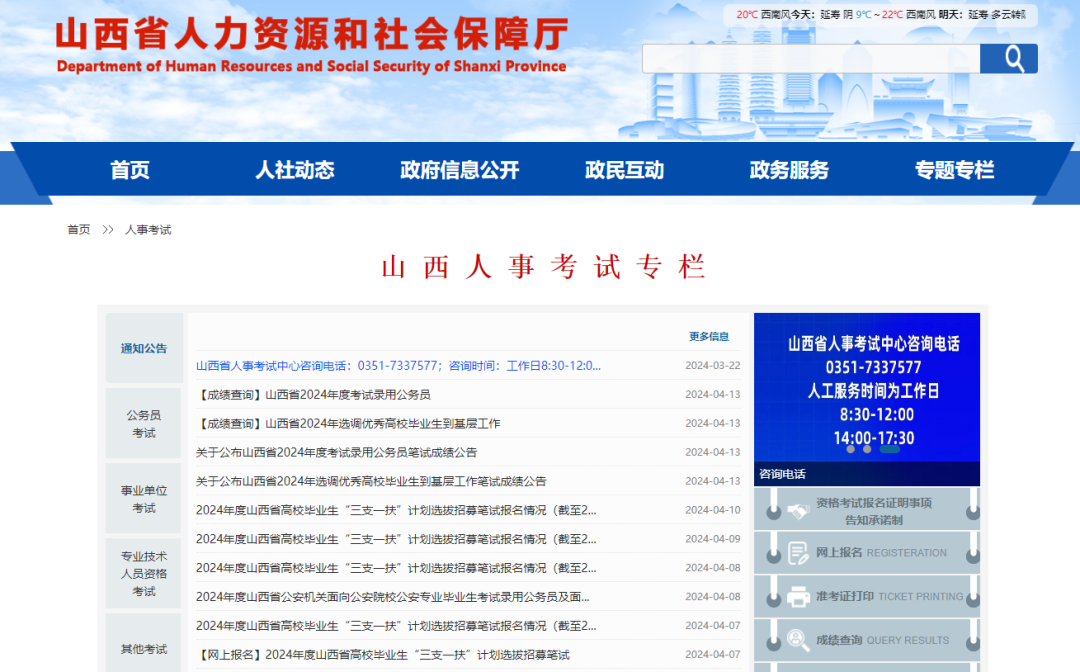The image size is (1080, 672).
Task: Click the 更多信息 link
Action: point(708,337)
